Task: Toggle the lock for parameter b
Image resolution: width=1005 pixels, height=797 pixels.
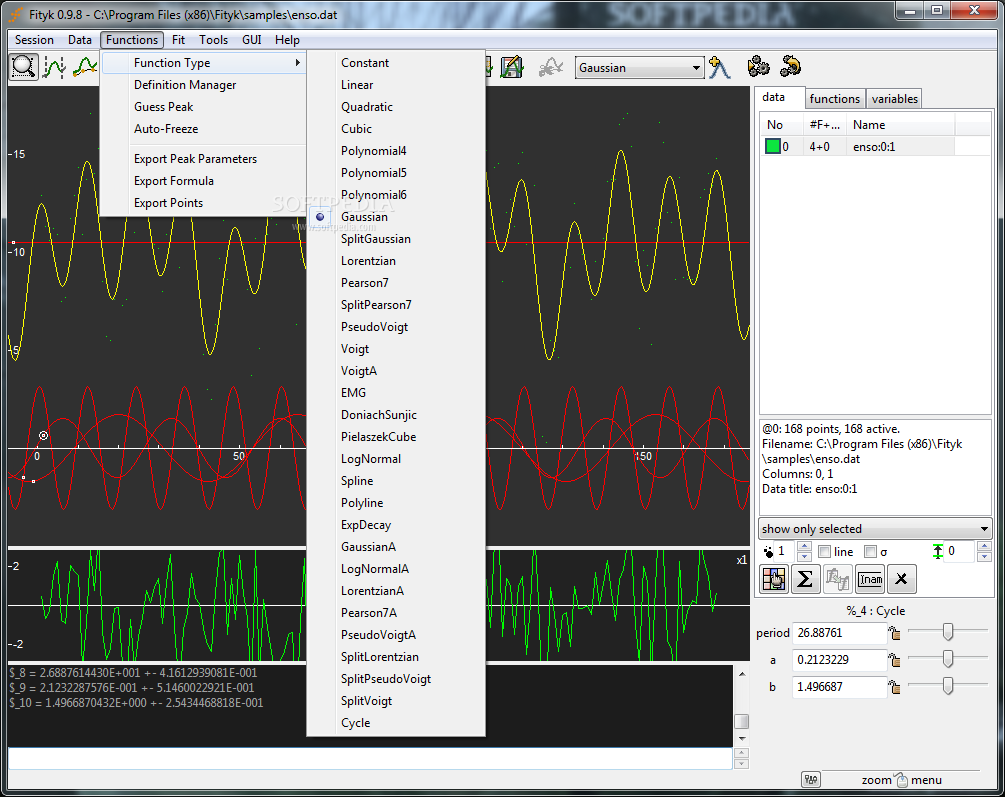Action: tap(894, 687)
